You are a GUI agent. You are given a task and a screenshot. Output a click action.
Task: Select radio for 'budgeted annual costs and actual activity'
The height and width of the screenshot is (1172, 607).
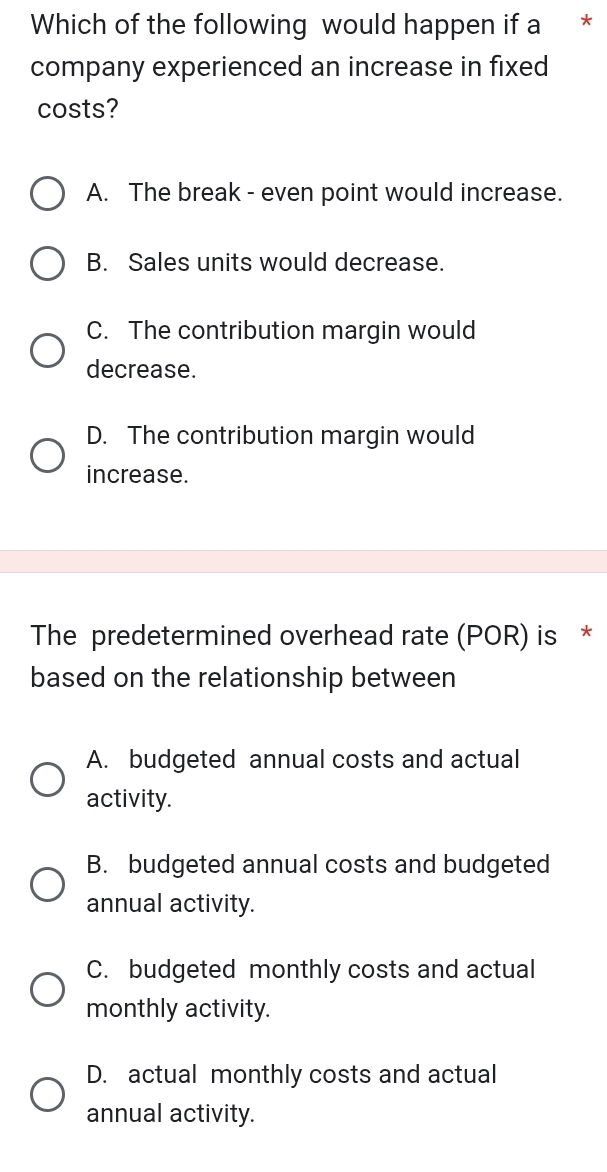pos(47,779)
